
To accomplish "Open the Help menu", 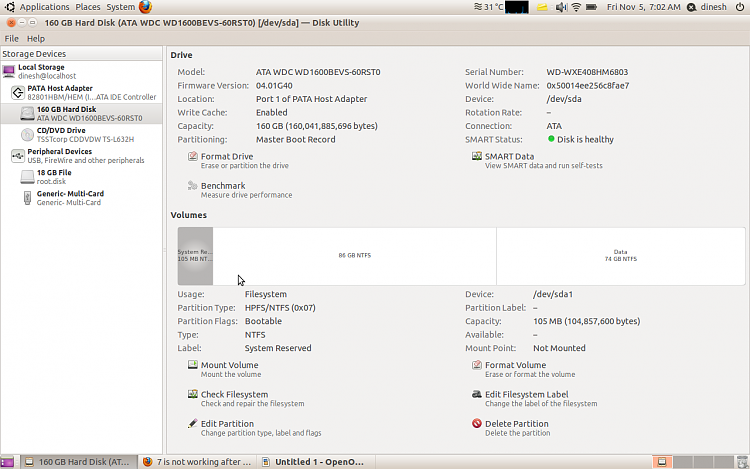I will coord(36,39).
